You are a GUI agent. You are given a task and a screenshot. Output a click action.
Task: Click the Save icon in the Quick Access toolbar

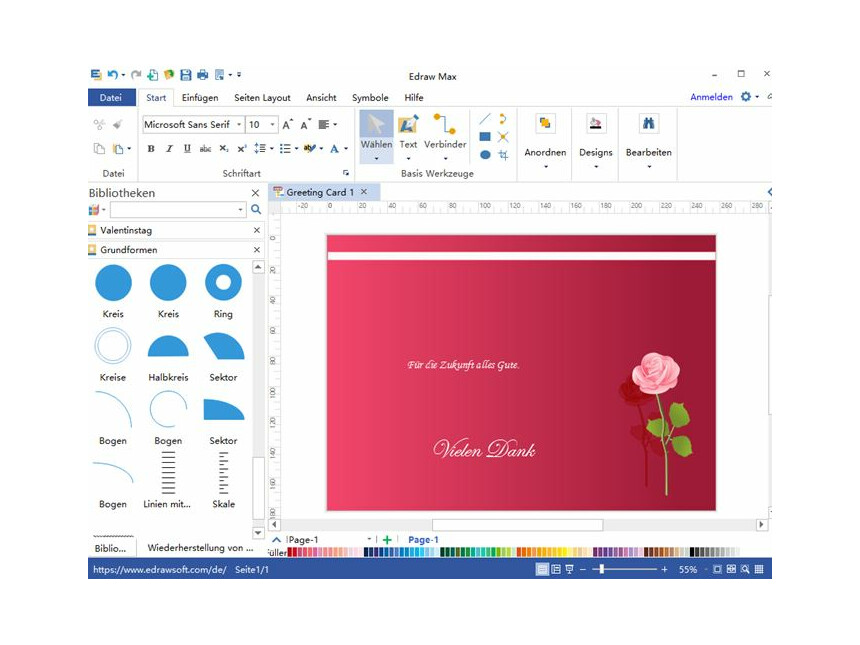(185, 74)
